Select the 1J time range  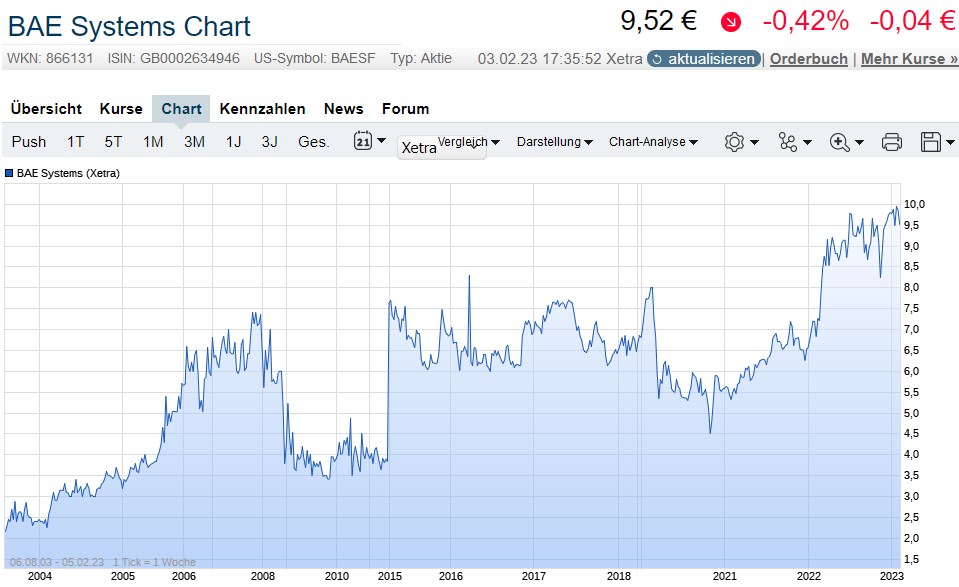pyautogui.click(x=234, y=142)
